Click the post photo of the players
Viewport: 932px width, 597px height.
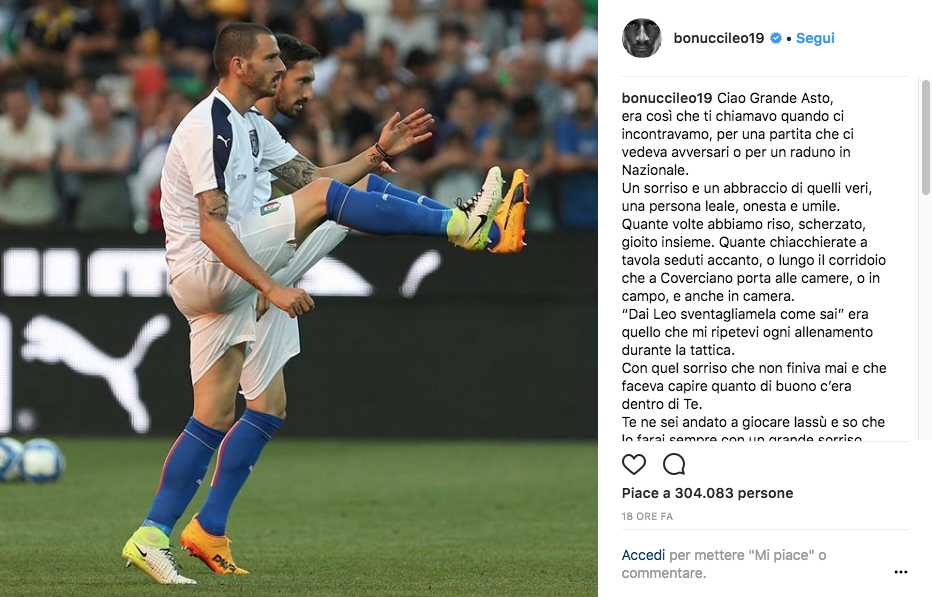click(299, 298)
